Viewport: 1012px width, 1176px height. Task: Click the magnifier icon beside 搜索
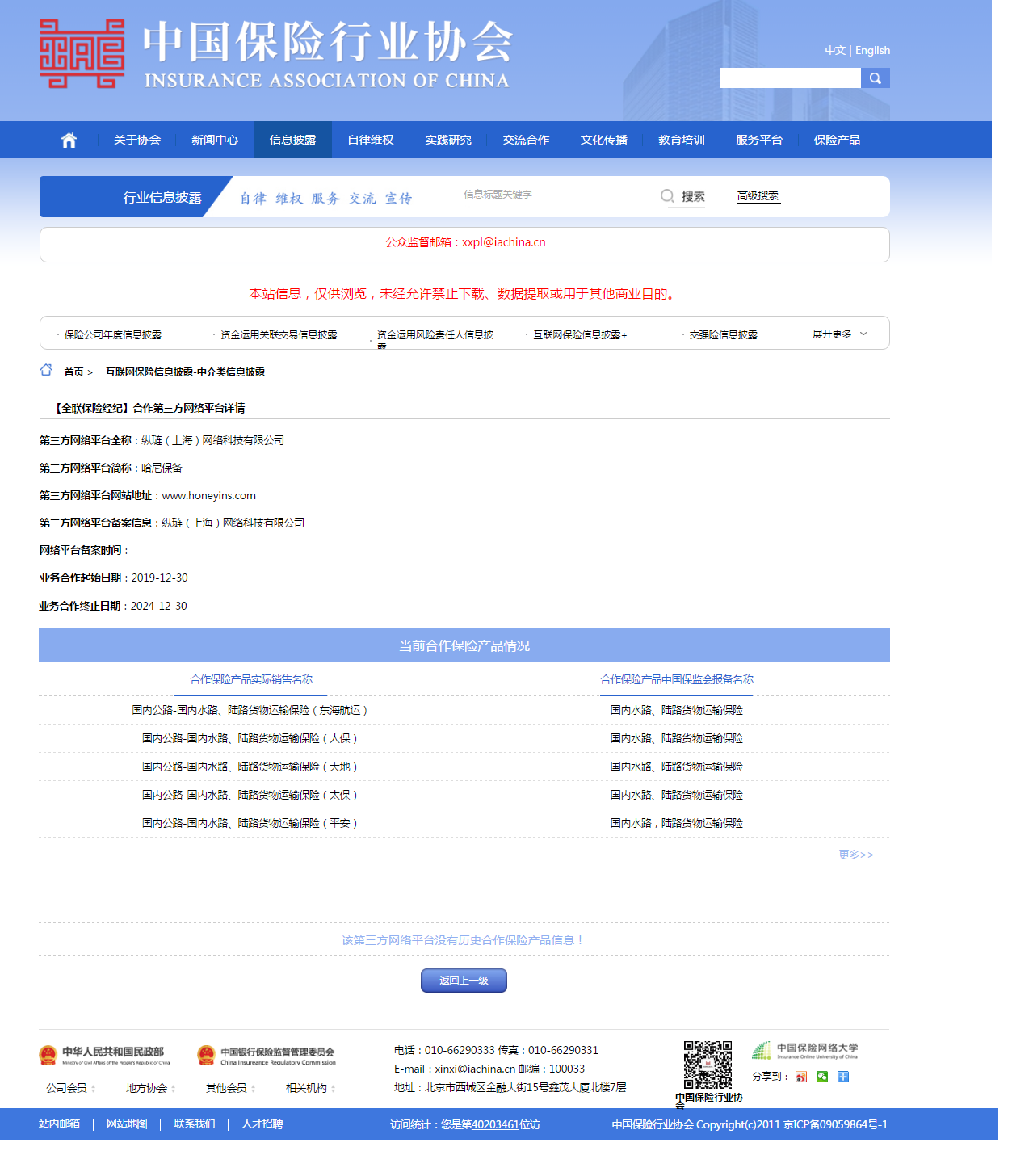click(667, 196)
